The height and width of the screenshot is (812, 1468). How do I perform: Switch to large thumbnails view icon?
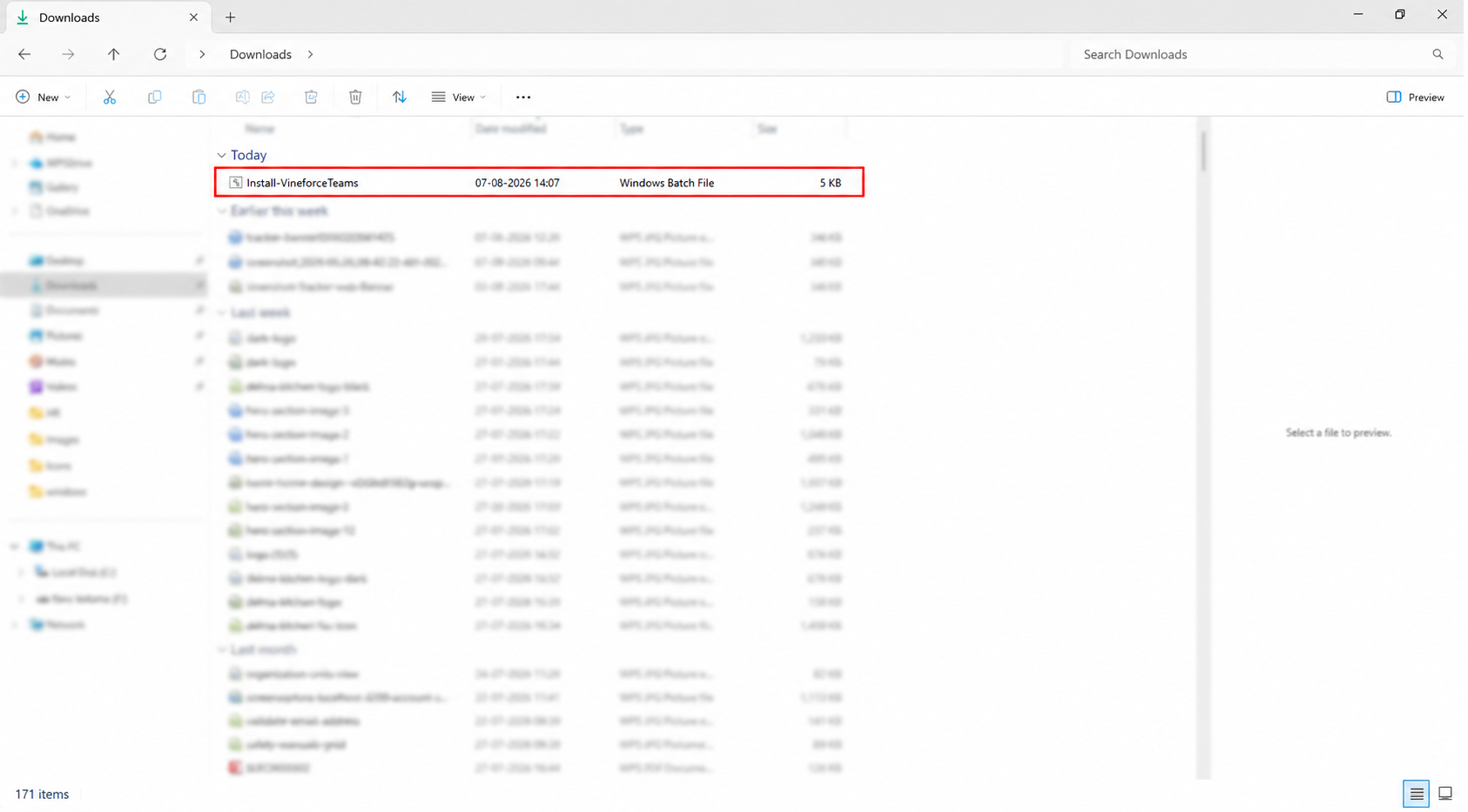[1445, 794]
